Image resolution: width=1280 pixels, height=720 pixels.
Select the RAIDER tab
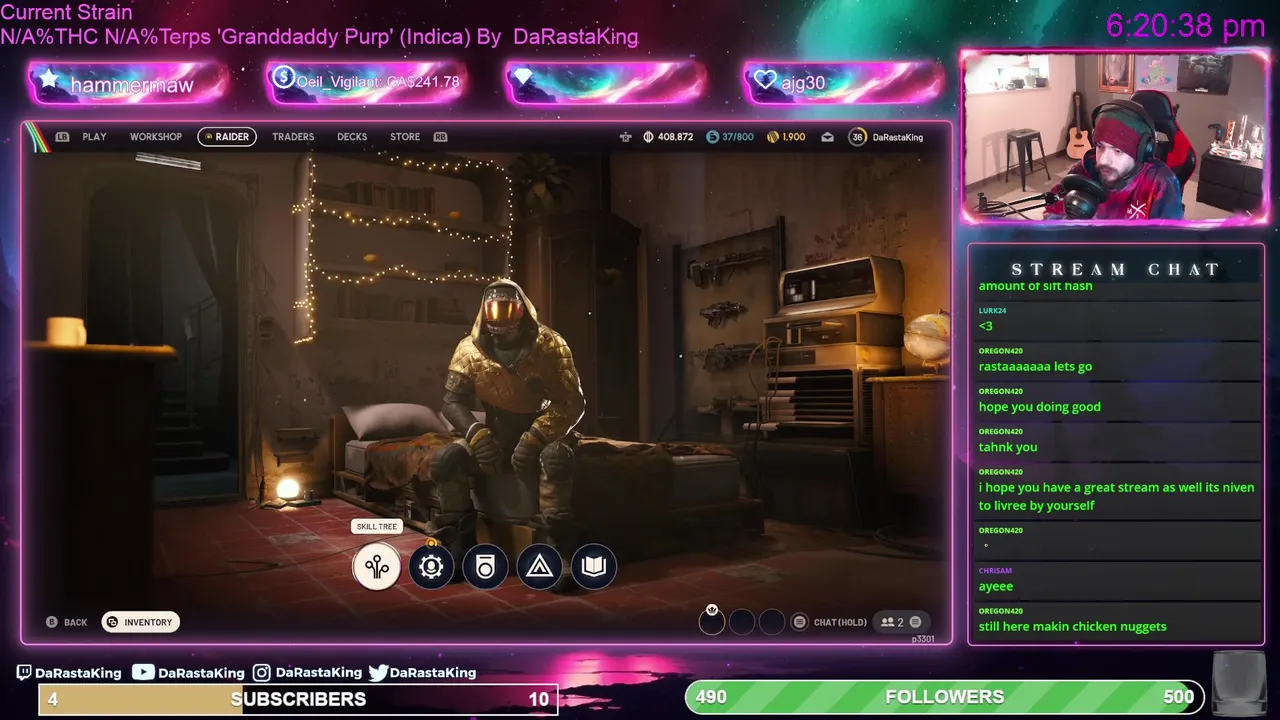tap(227, 137)
